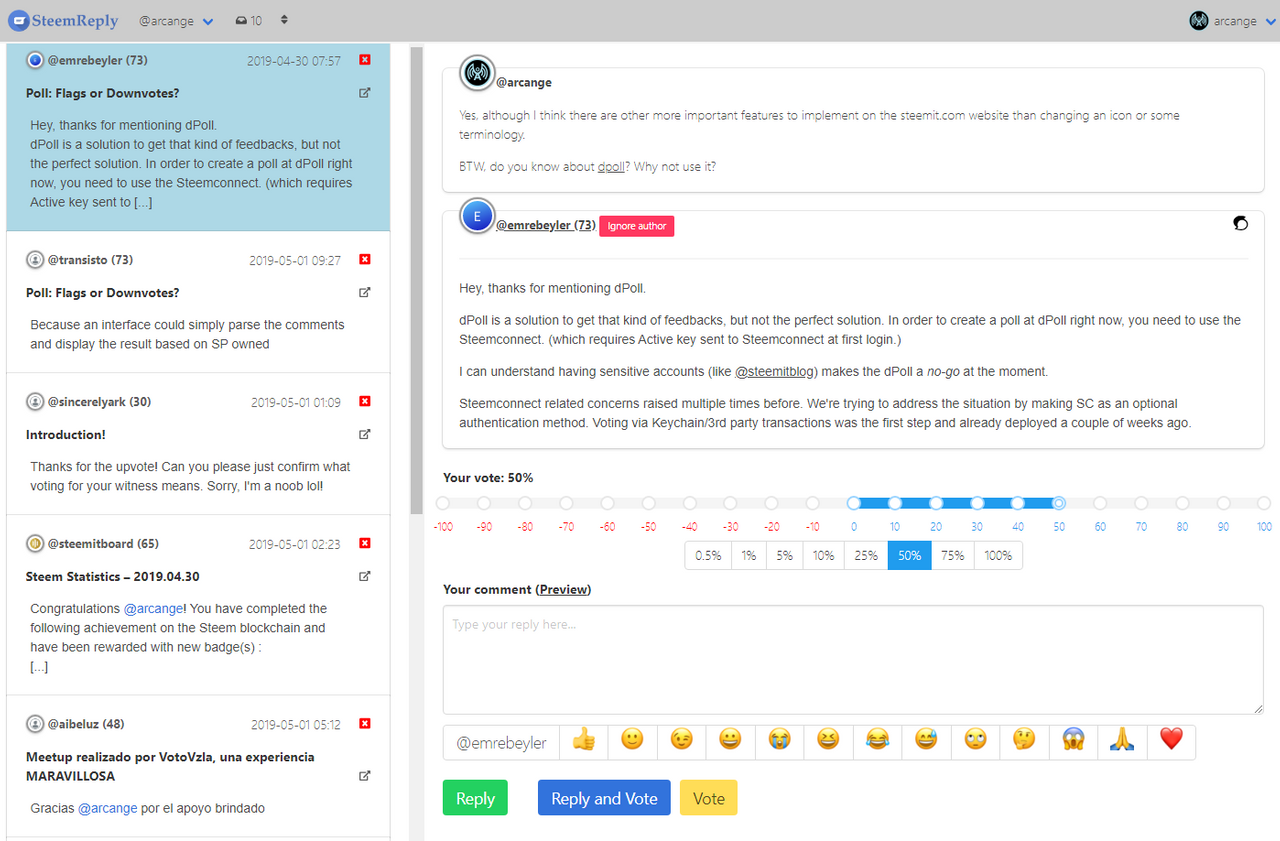Set vote slider to 70
Screen dimensions: 1280x841
pos(1141,503)
